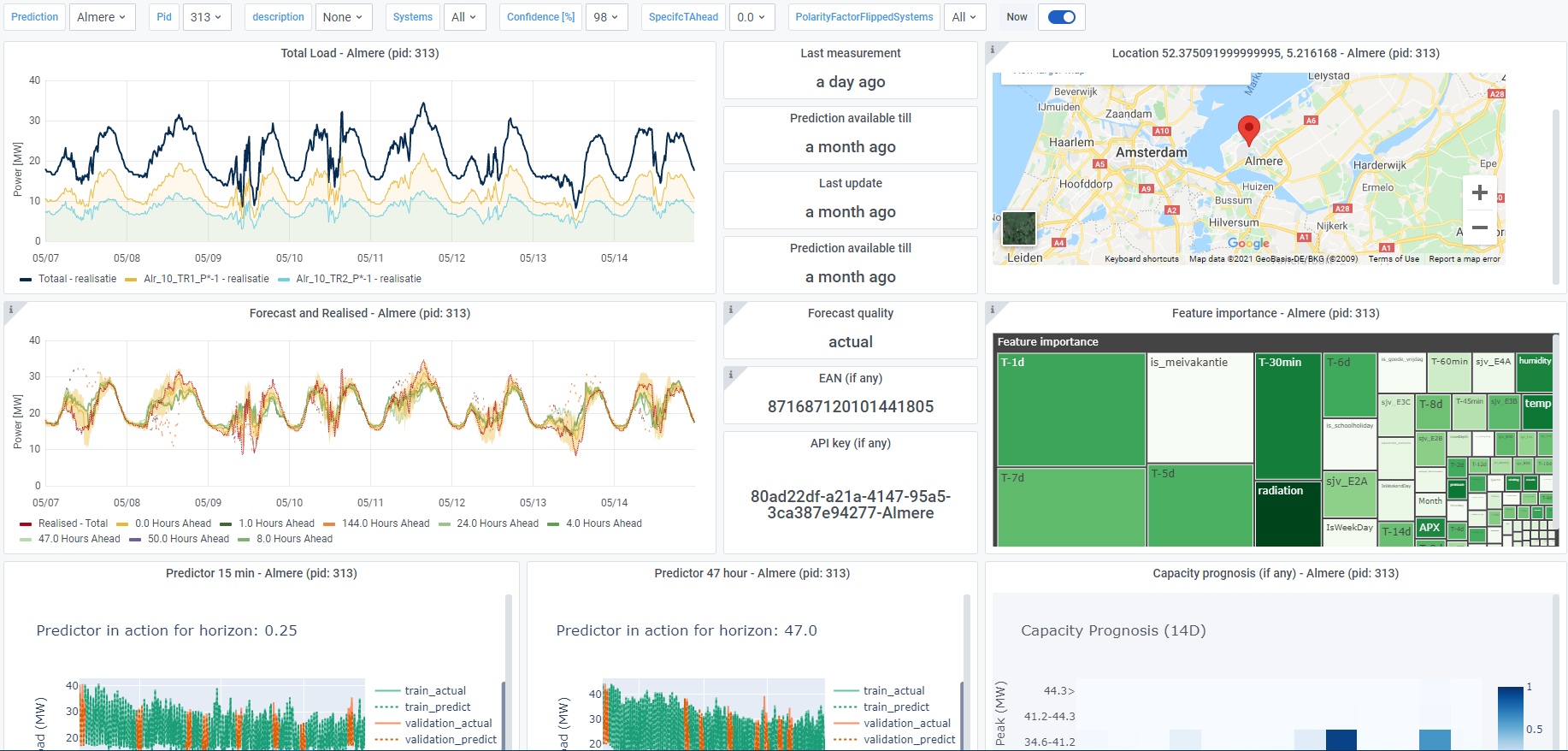The width and height of the screenshot is (1568, 751).
Task: Expand the Pid dropdown showing 313
Action: point(206,17)
